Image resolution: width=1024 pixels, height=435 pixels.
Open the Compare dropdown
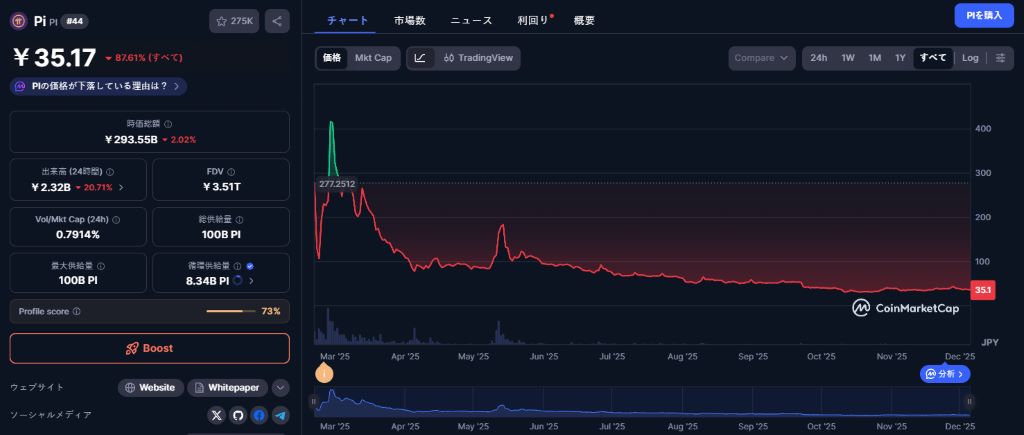point(762,58)
